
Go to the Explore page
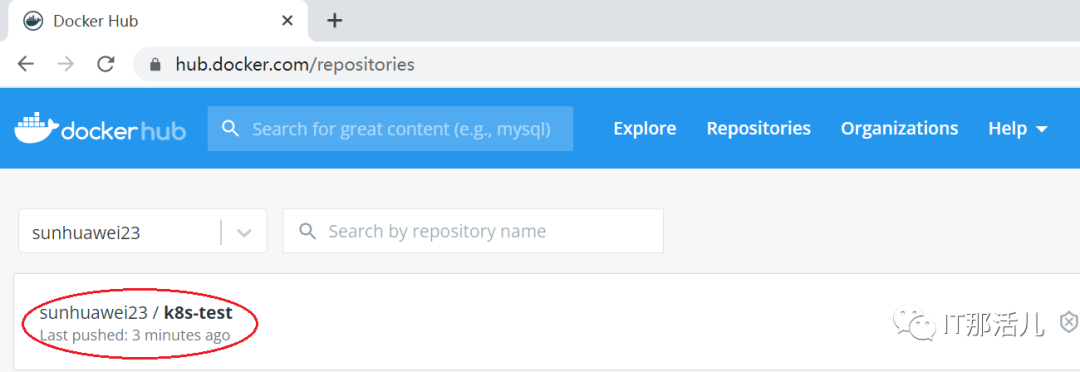point(645,128)
